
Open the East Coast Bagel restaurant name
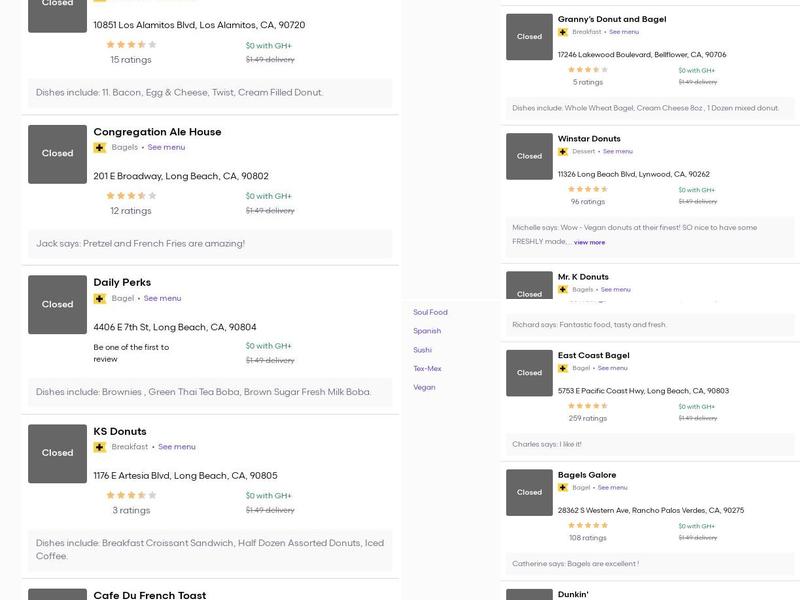point(593,355)
